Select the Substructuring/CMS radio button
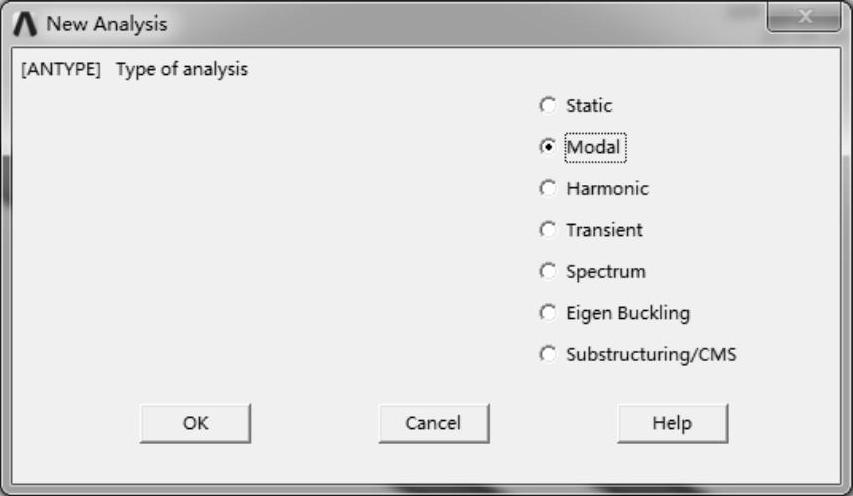This screenshot has width=853, height=496. tap(547, 354)
